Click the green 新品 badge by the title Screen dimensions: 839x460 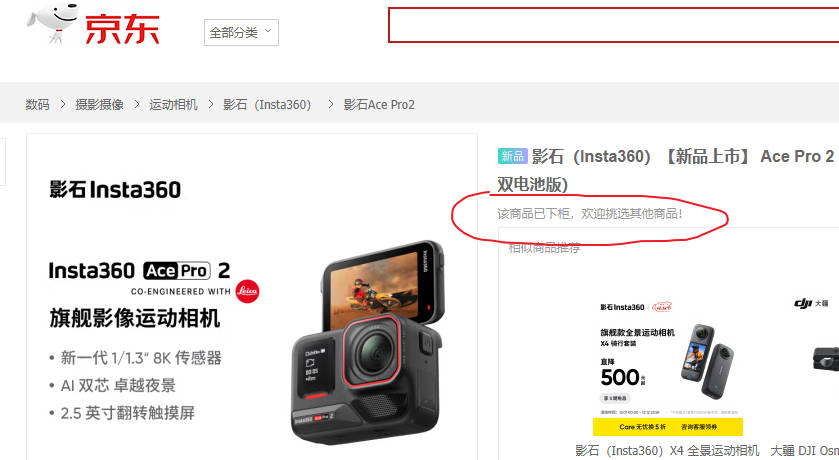[513, 156]
